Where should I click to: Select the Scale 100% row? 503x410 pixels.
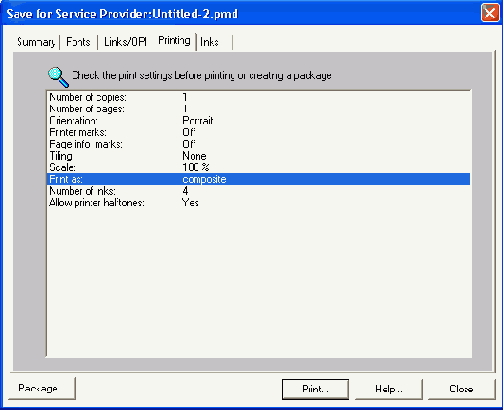[x=258, y=167]
